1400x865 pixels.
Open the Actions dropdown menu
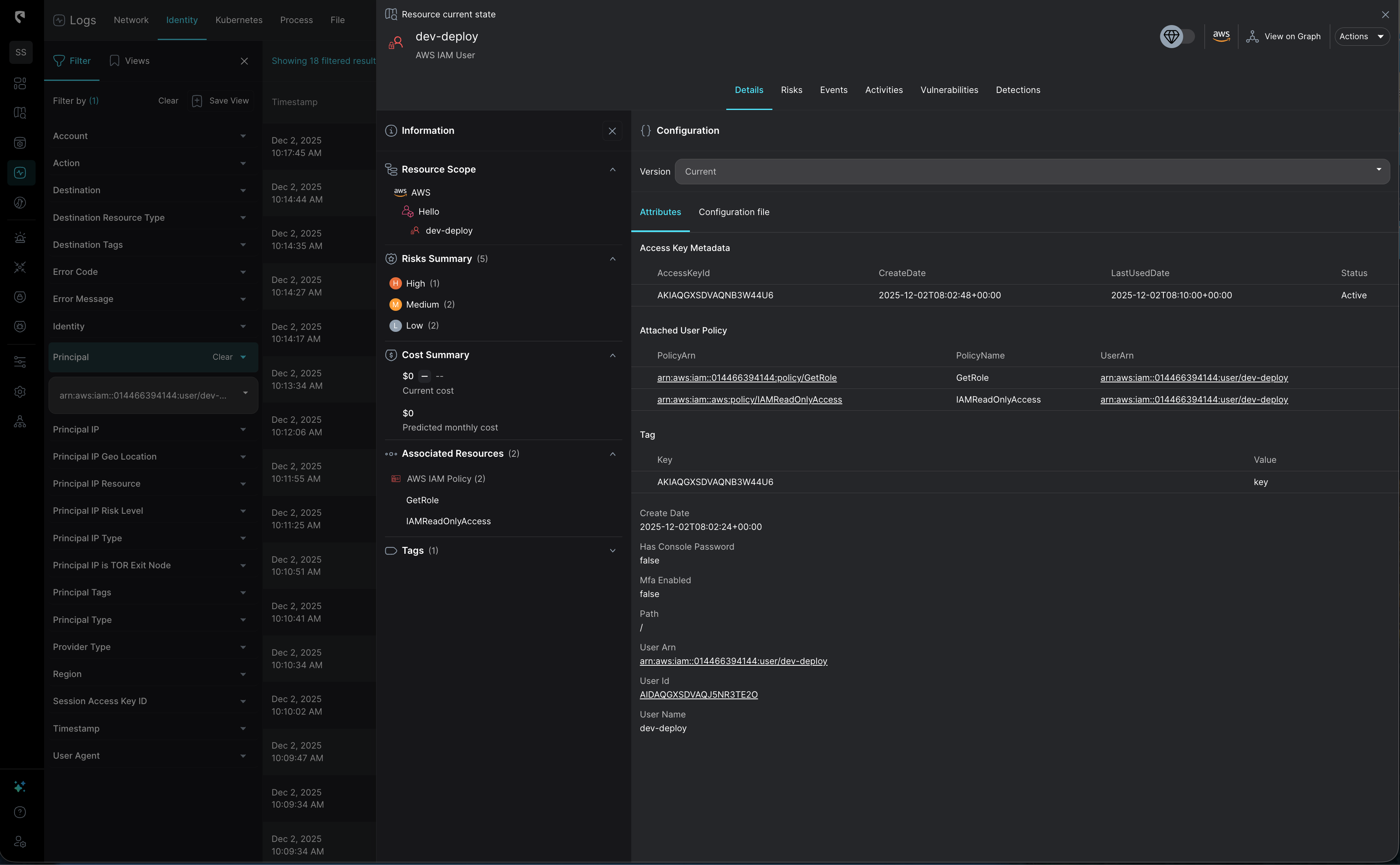pos(1362,37)
